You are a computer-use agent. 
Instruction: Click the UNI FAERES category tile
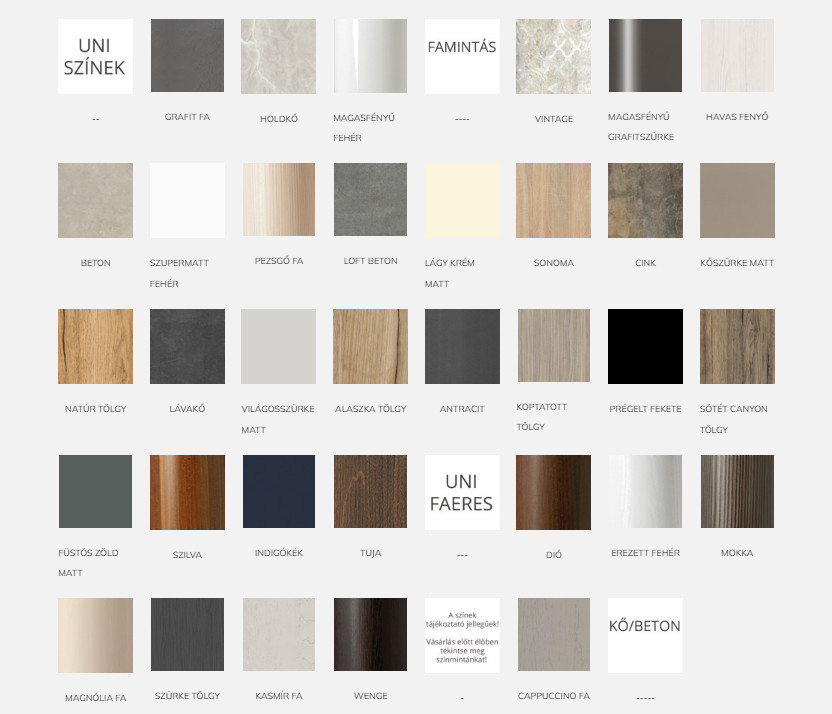(462, 491)
